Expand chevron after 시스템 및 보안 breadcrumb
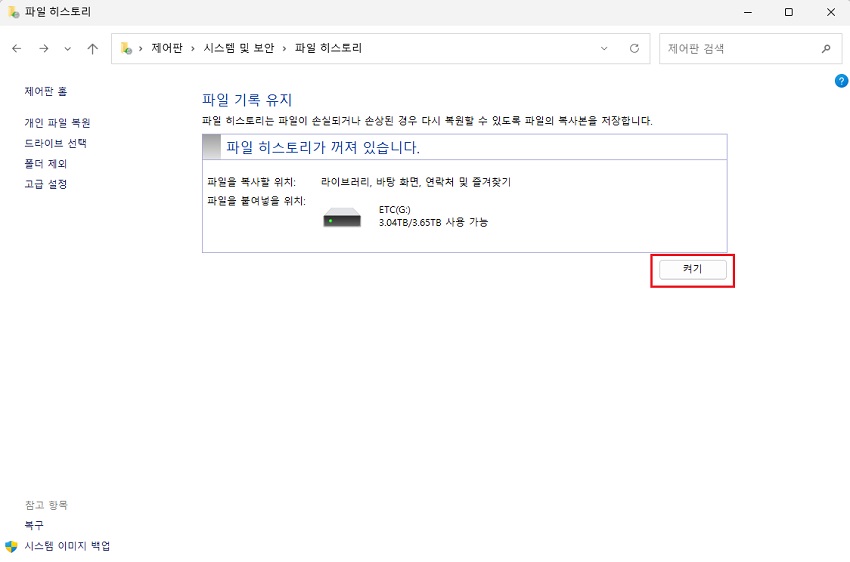The image size is (850, 562). 284,49
